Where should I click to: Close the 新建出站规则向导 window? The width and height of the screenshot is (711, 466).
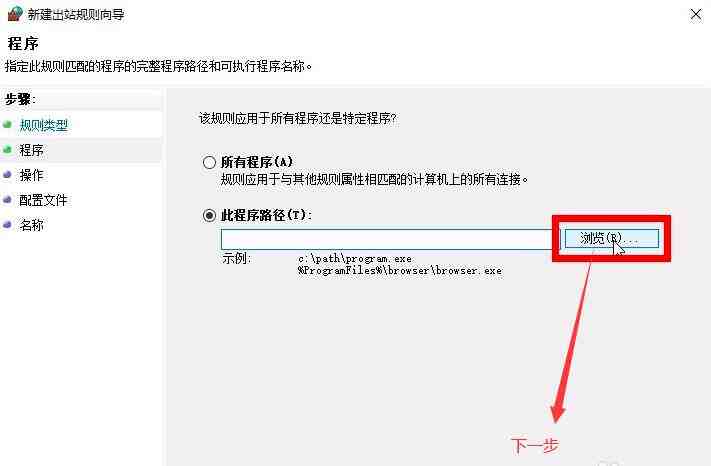tap(696, 15)
